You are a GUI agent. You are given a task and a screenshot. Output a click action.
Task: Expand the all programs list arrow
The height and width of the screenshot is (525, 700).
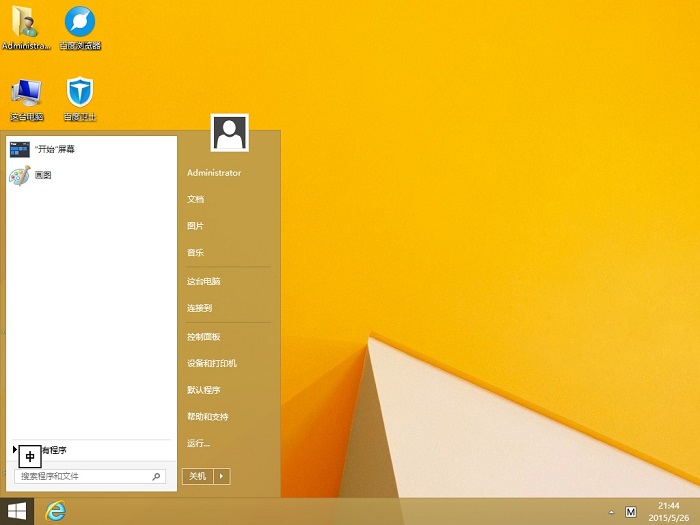(14, 450)
